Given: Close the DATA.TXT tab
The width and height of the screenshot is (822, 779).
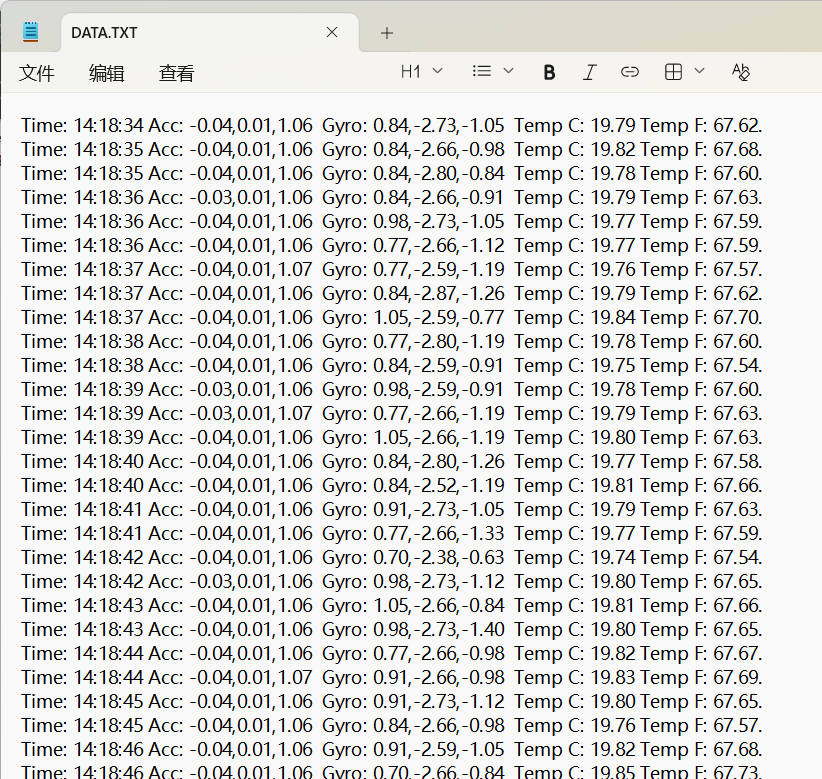Looking at the screenshot, I should [x=331, y=32].
